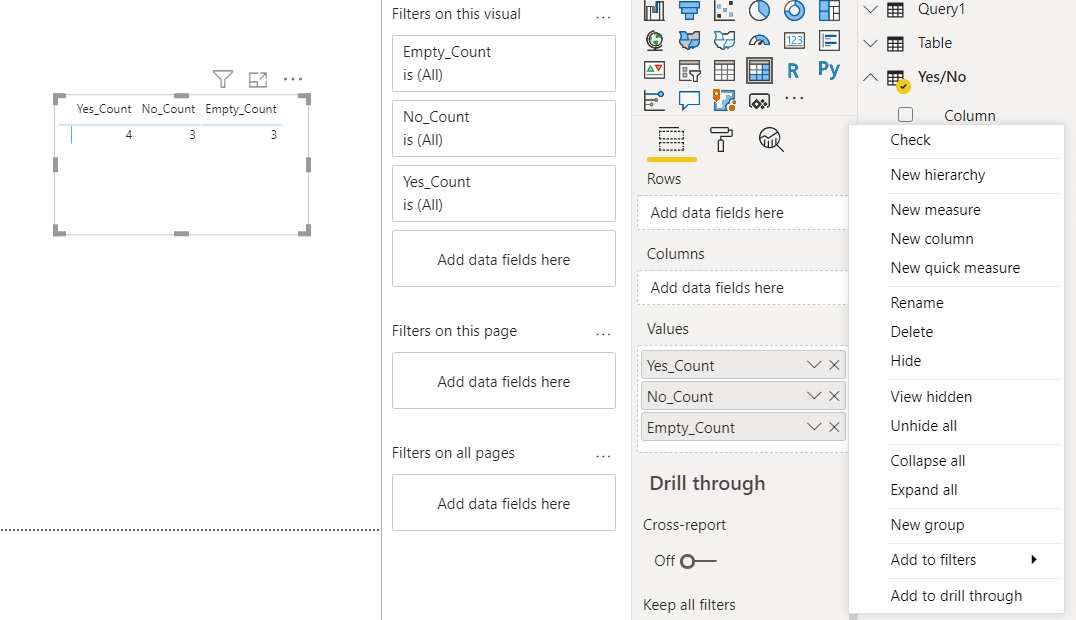1076x620 pixels.
Task: Select the Slicer visualization
Action: (x=689, y=70)
